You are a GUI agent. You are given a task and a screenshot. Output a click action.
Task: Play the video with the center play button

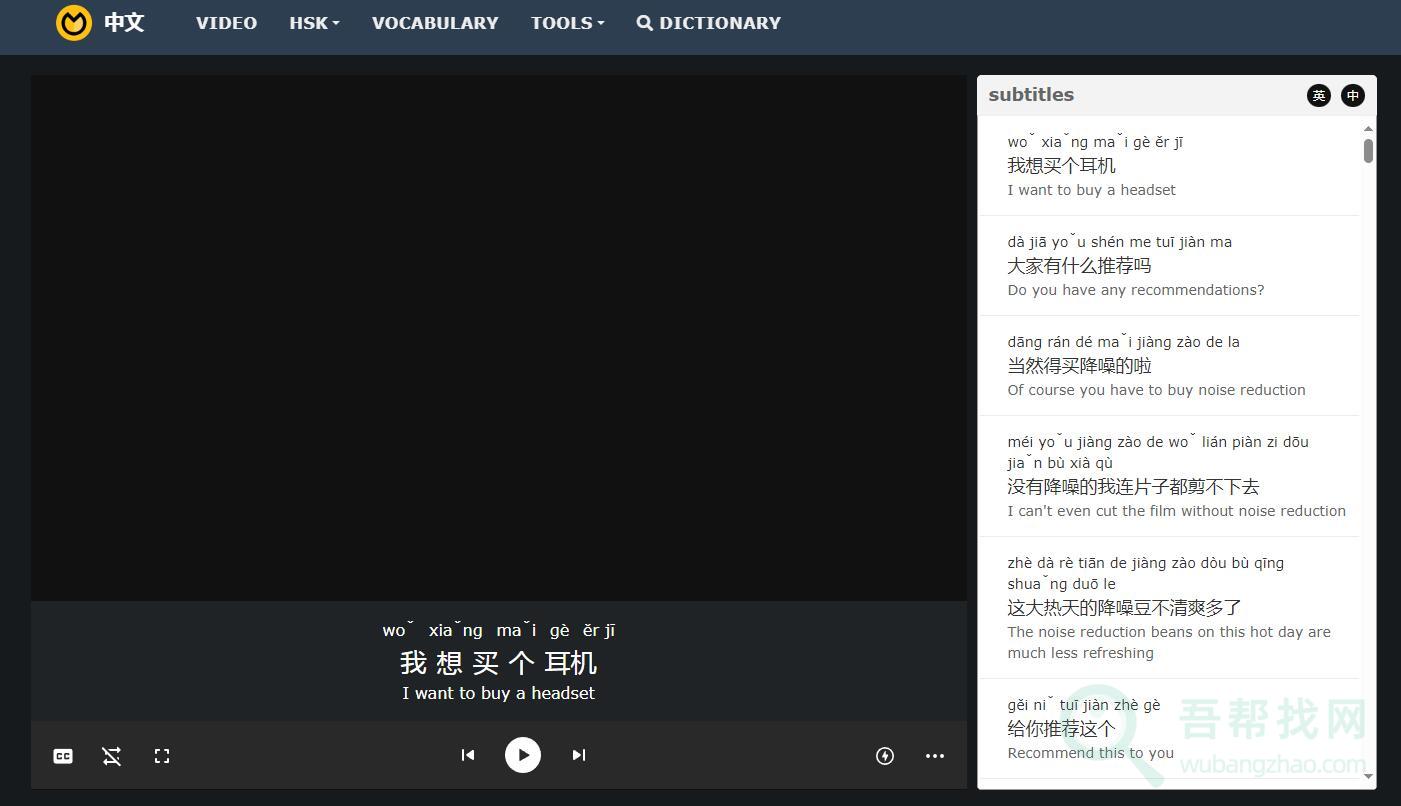522,755
